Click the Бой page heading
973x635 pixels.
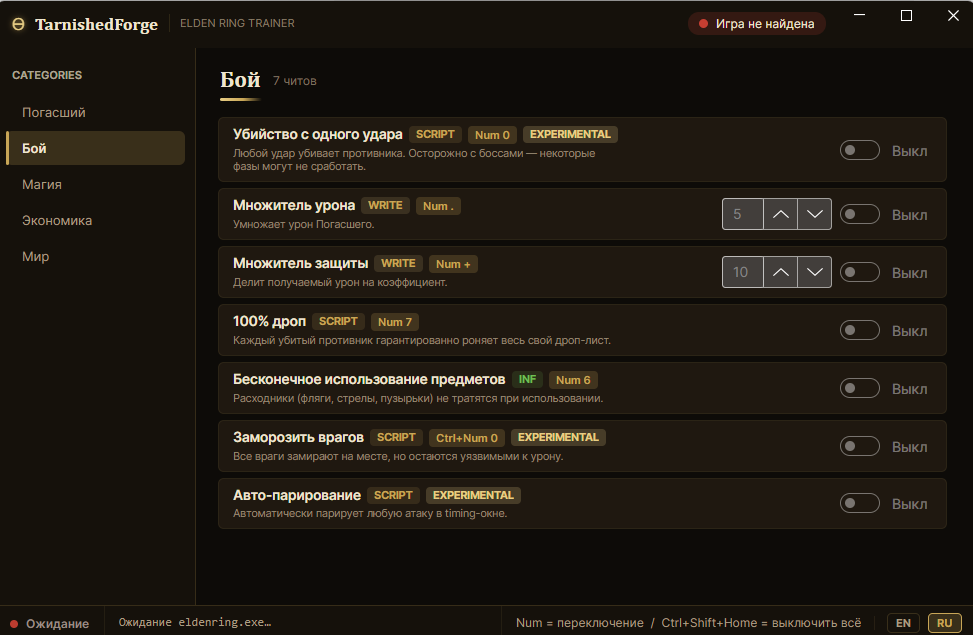[240, 80]
